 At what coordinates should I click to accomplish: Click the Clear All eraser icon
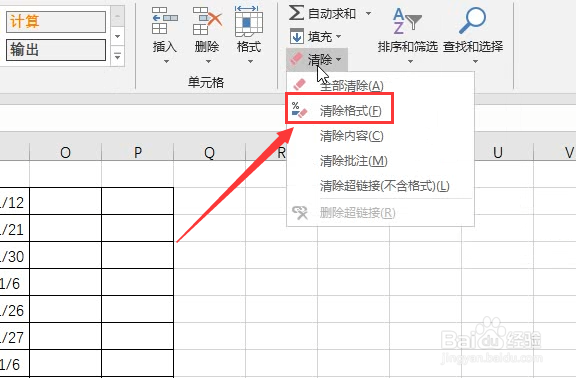pyautogui.click(x=299, y=84)
